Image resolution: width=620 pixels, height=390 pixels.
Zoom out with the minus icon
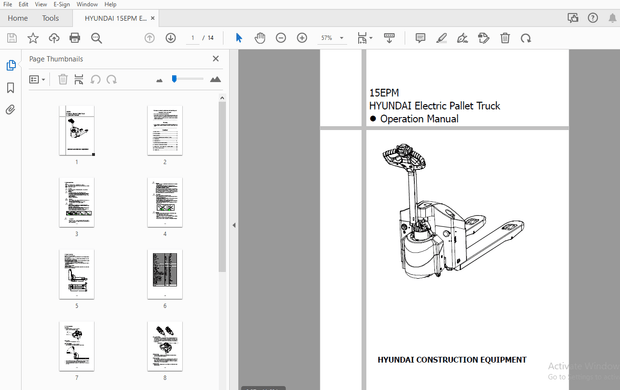(281, 38)
